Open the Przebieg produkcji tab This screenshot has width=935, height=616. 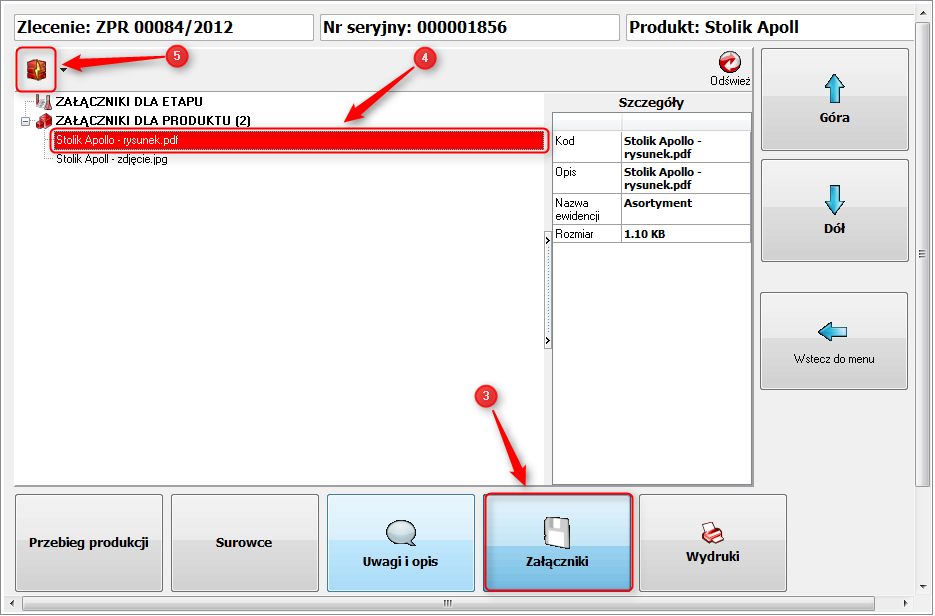point(89,543)
